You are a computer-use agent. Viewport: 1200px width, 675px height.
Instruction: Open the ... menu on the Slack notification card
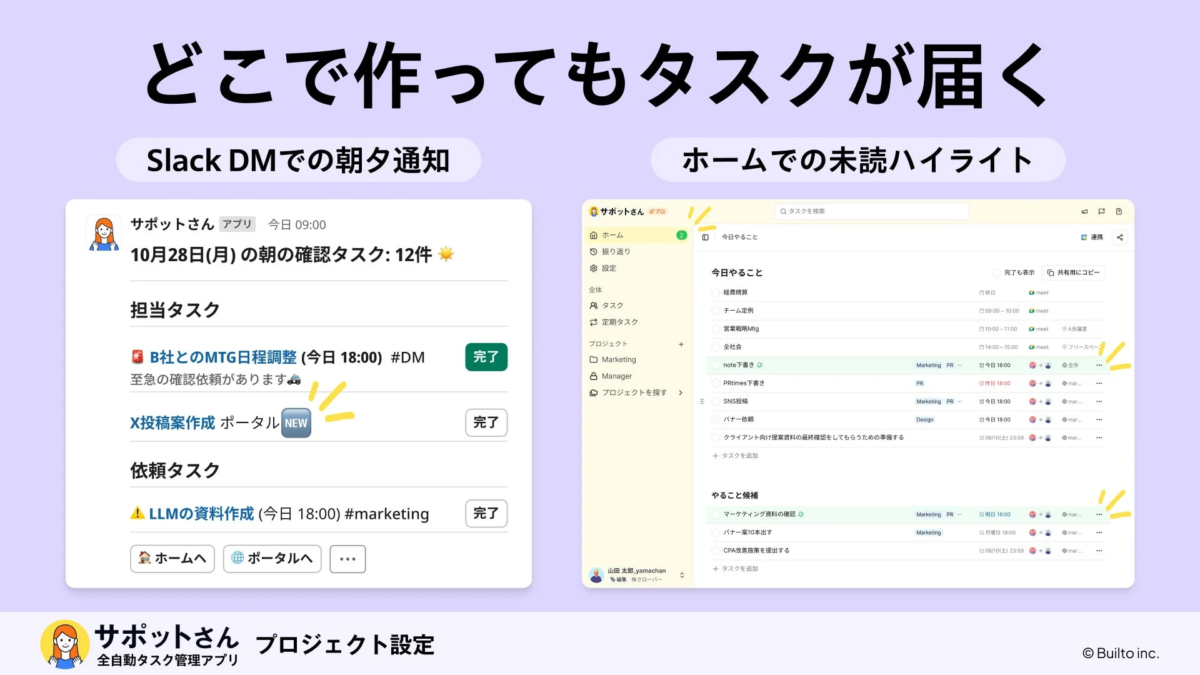click(347, 559)
